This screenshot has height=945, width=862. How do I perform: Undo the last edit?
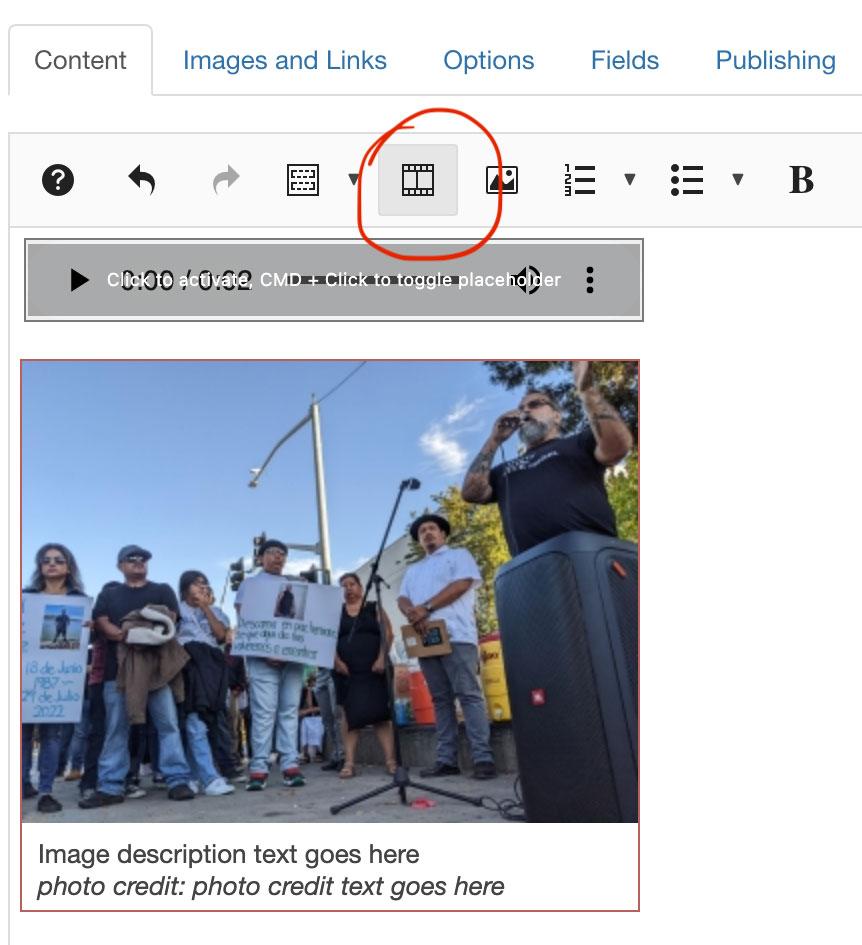(142, 180)
